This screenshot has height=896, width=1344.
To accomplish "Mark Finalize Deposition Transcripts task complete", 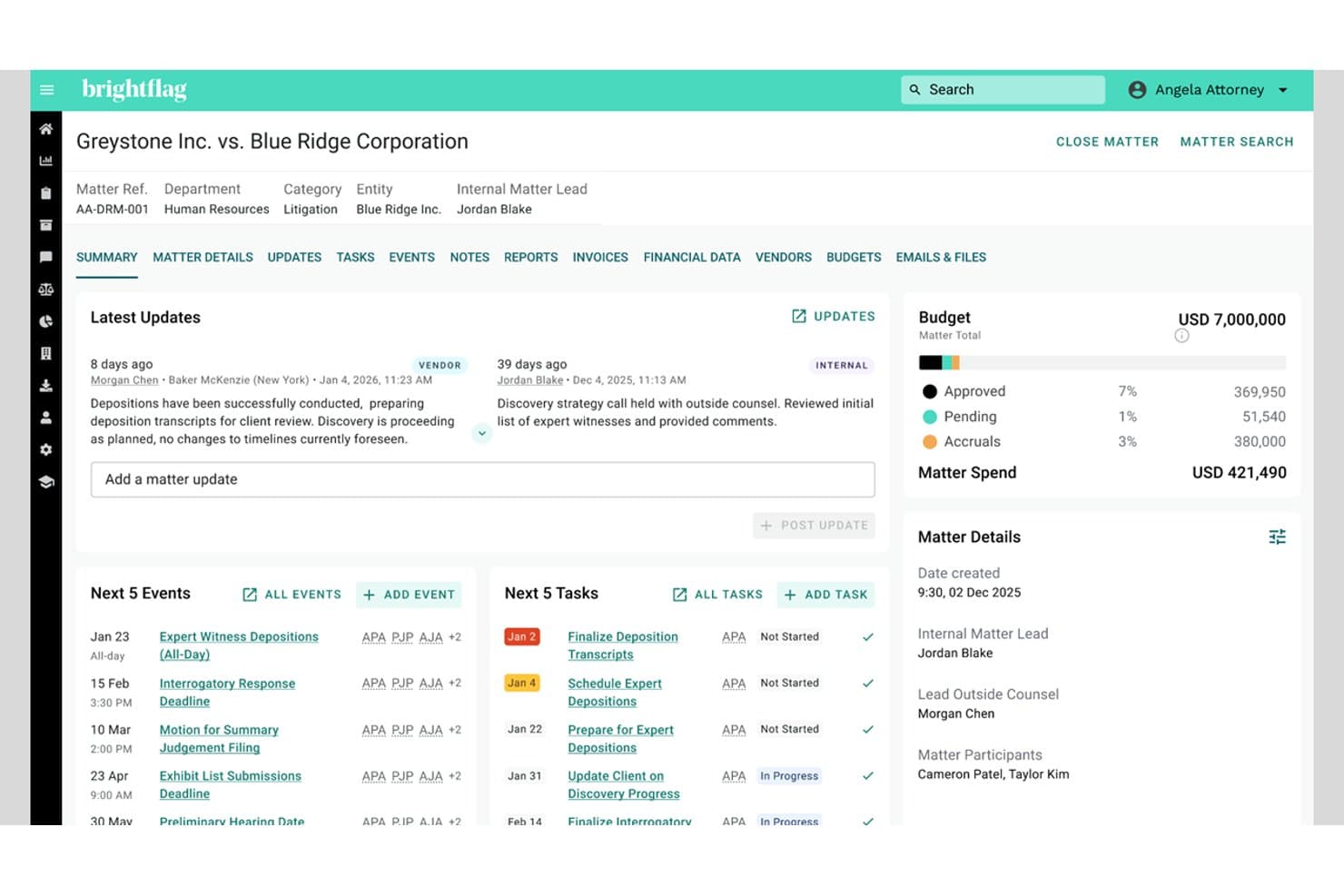I will pyautogui.click(x=868, y=637).
